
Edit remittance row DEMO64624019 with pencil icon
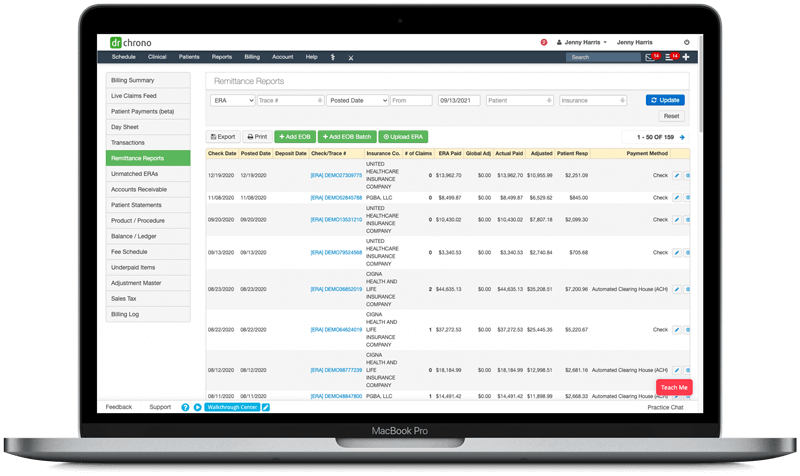677,330
